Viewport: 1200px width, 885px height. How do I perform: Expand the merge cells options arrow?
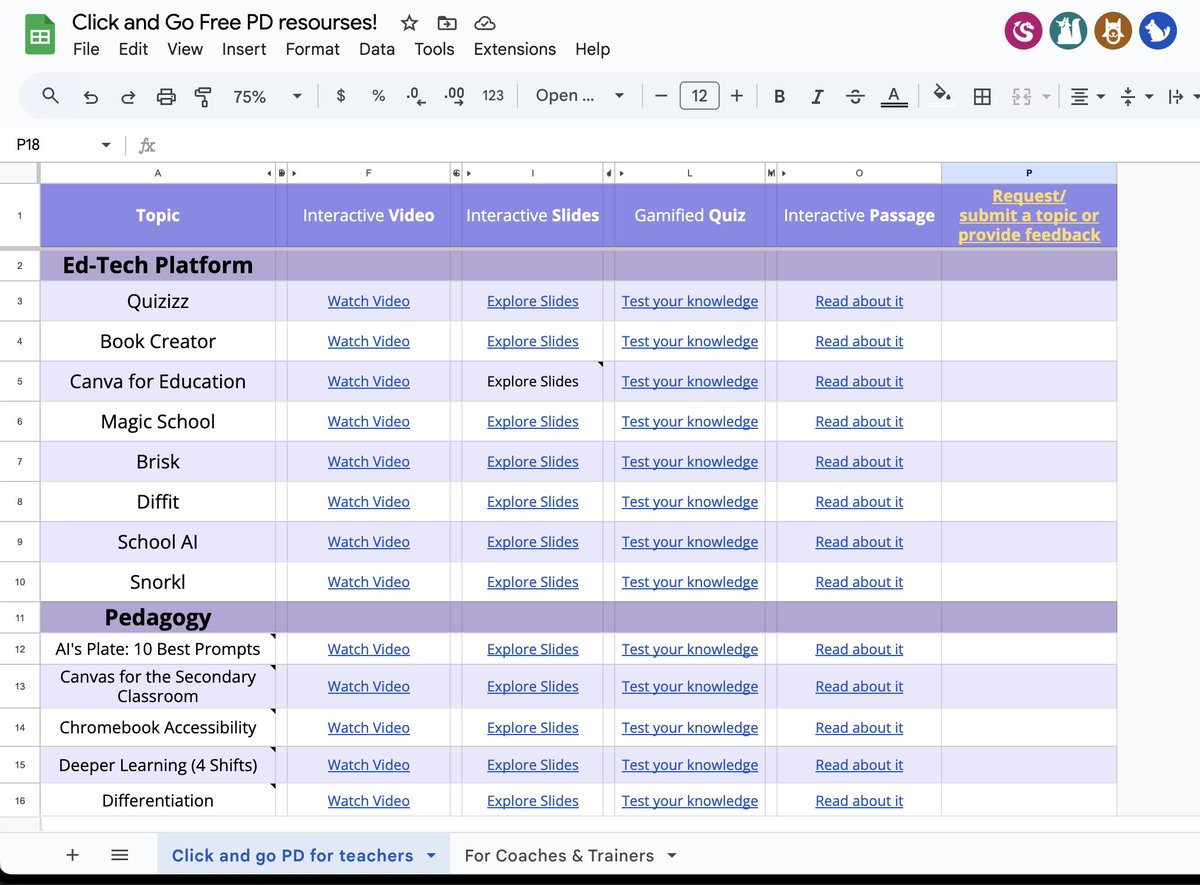point(1046,96)
